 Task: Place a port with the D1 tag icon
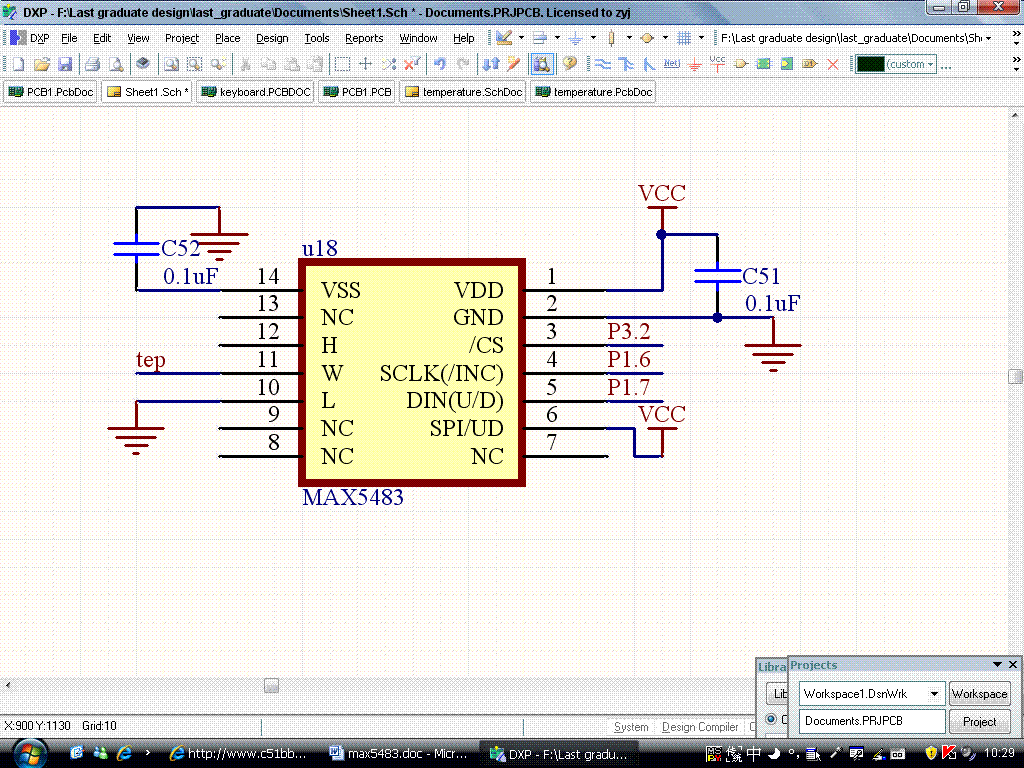point(810,64)
